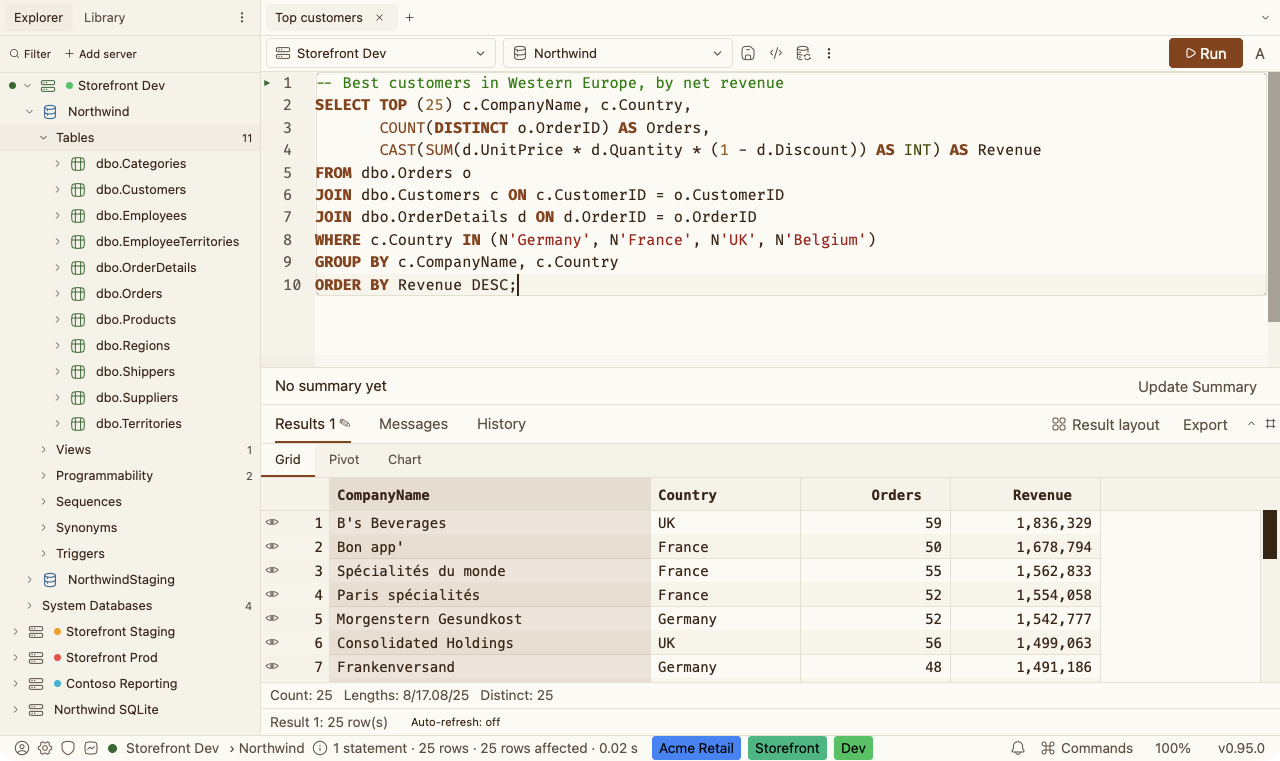Expand the System Databases node

tap(29, 606)
